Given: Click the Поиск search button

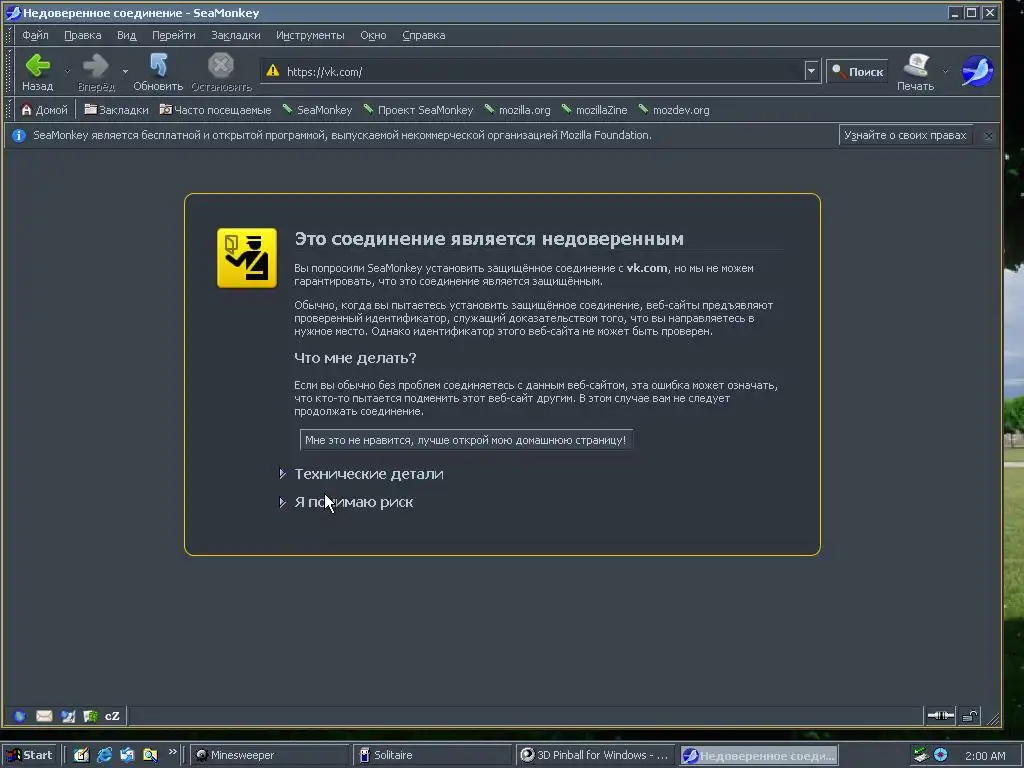Looking at the screenshot, I should coord(857,72).
